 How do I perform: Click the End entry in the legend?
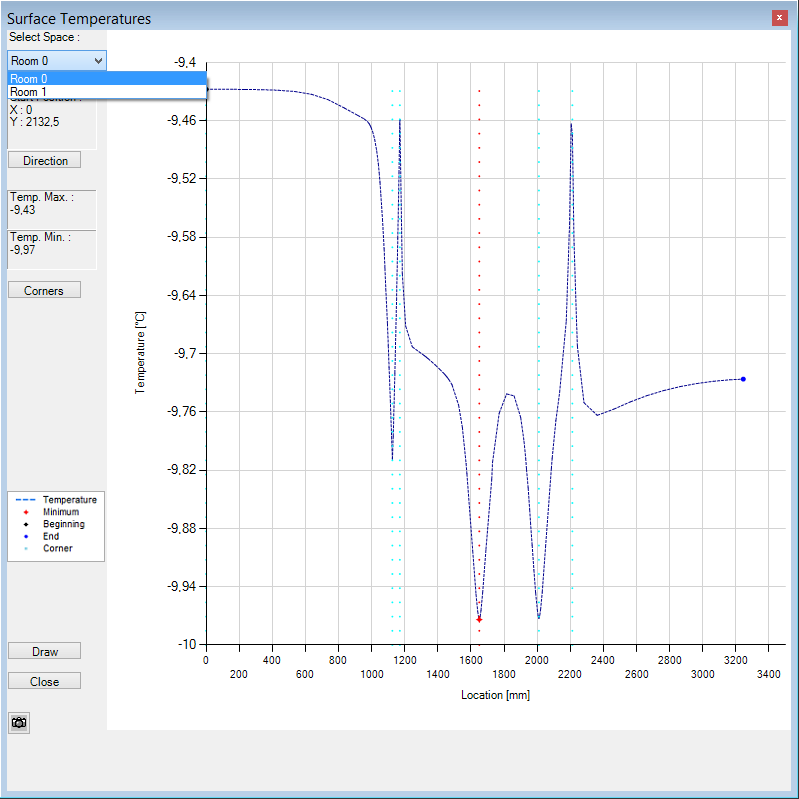pyautogui.click(x=51, y=536)
